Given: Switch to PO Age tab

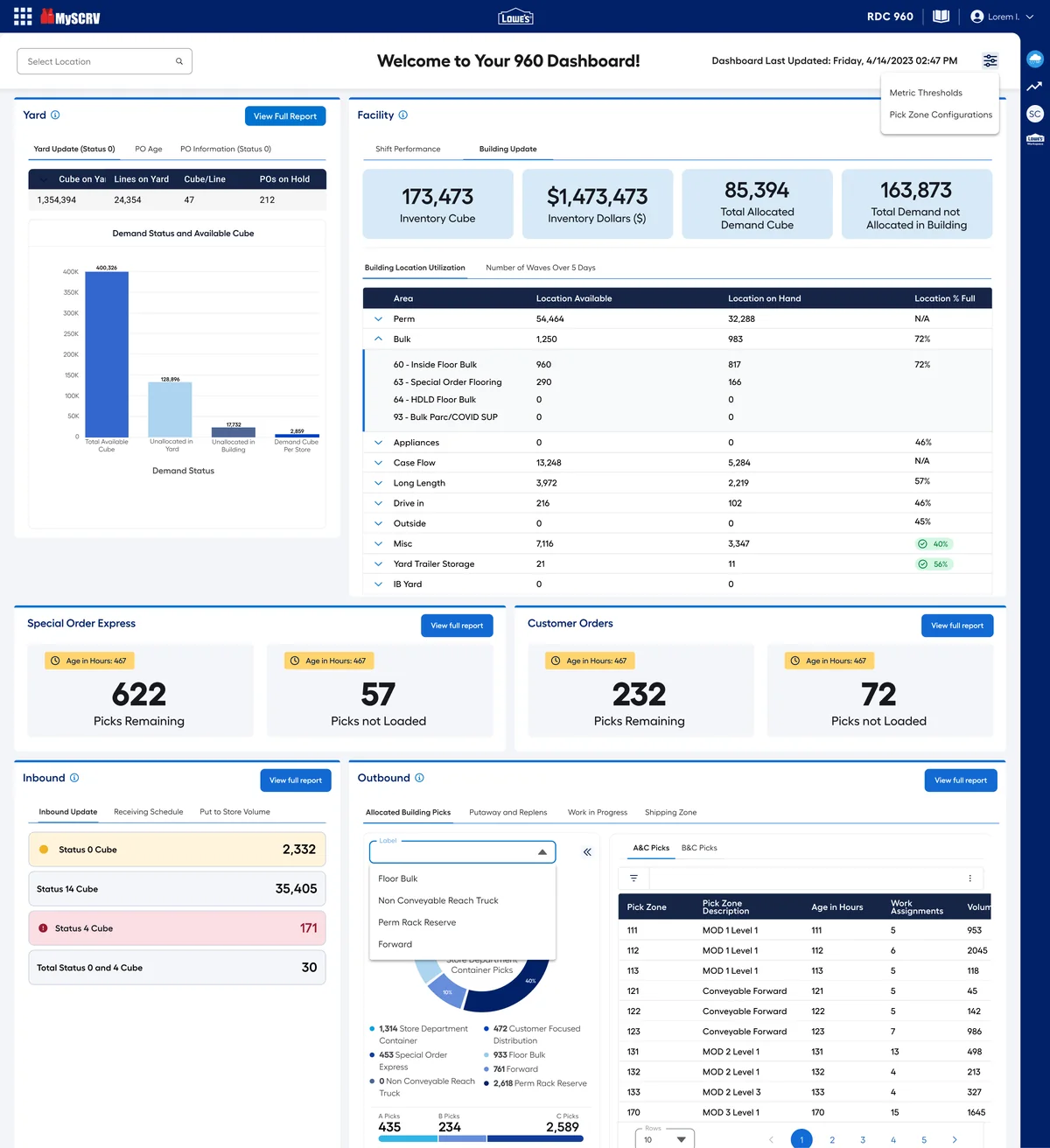Looking at the screenshot, I should pos(149,149).
